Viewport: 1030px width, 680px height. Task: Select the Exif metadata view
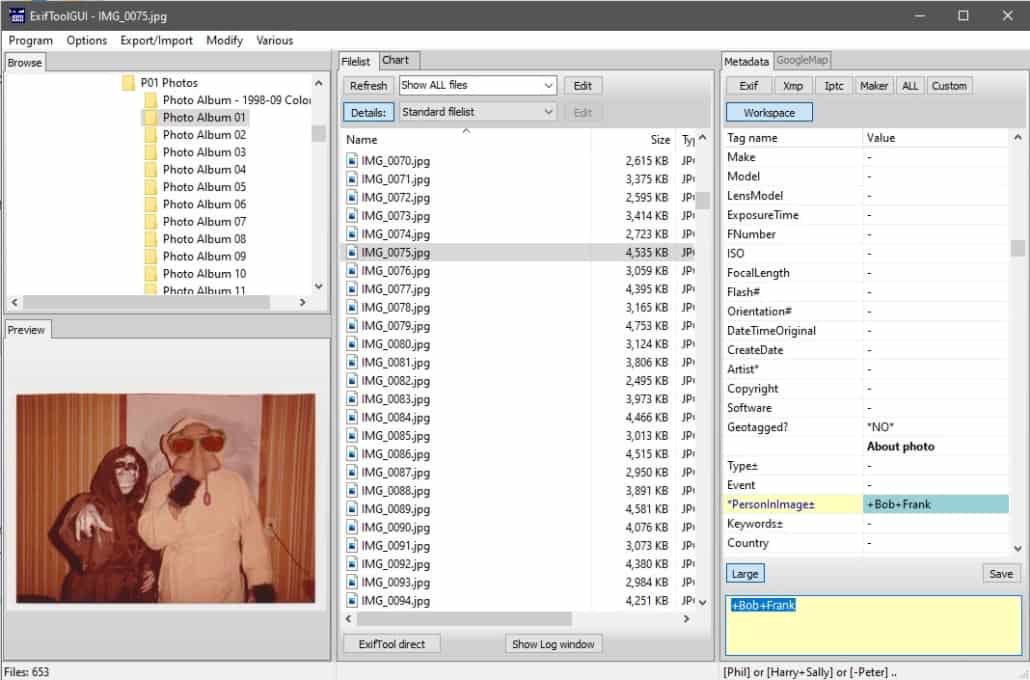click(748, 85)
